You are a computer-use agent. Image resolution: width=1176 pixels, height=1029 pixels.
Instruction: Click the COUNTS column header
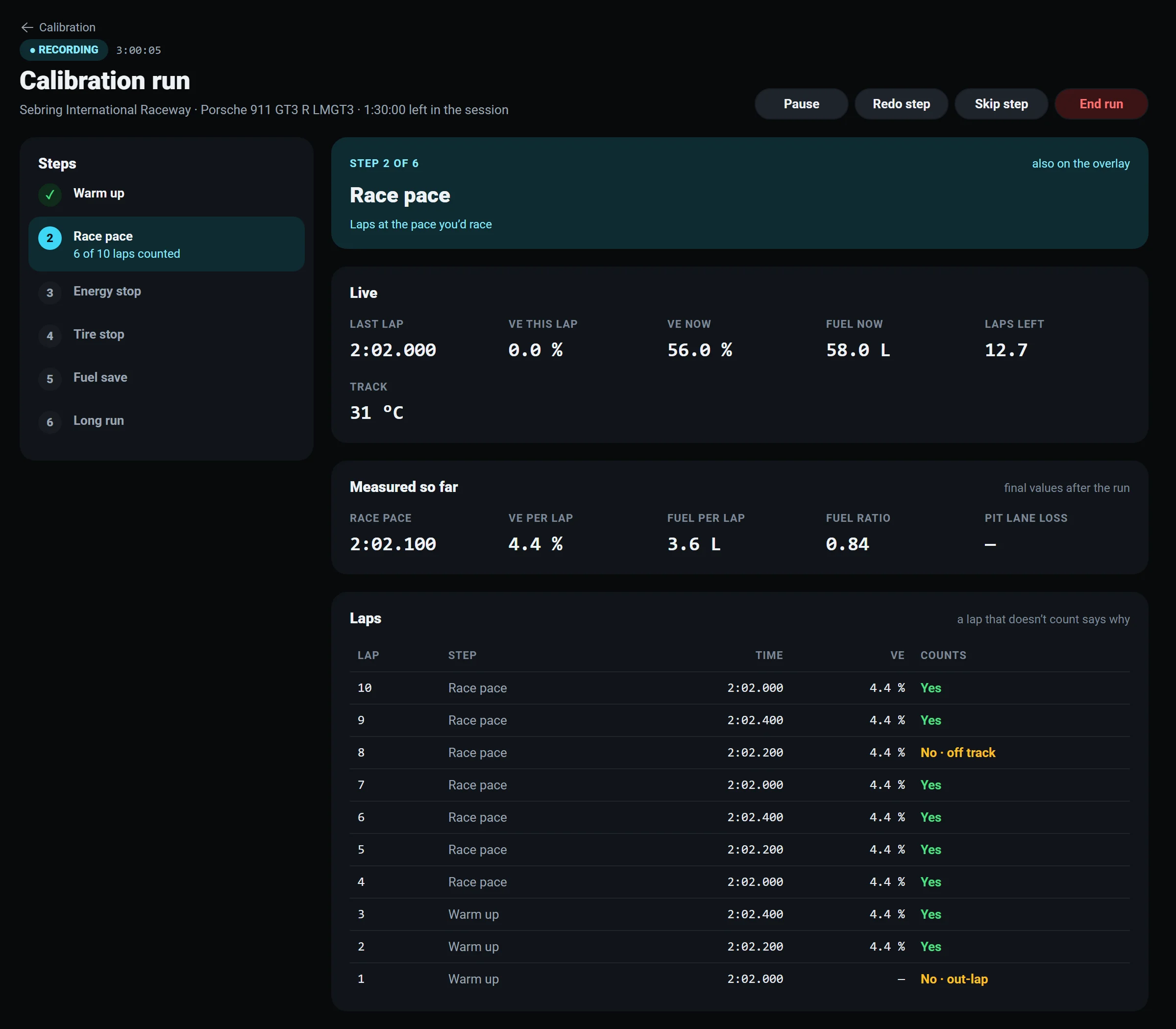pos(943,656)
